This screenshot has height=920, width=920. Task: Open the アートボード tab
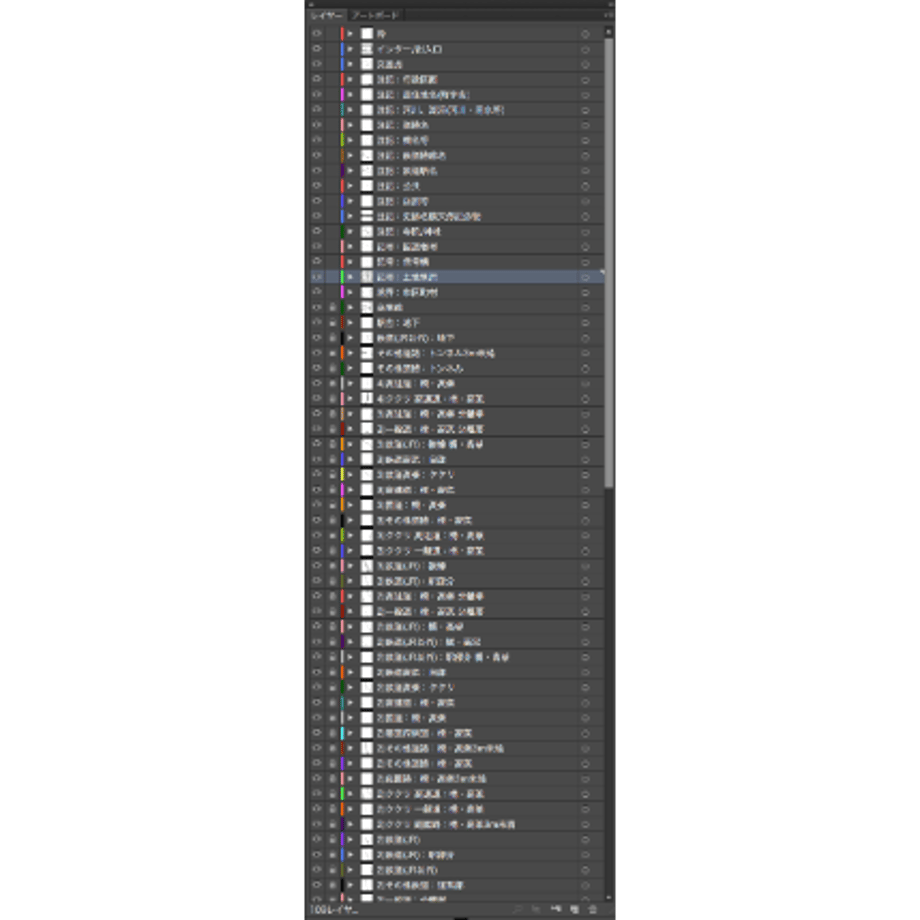tap(376, 15)
